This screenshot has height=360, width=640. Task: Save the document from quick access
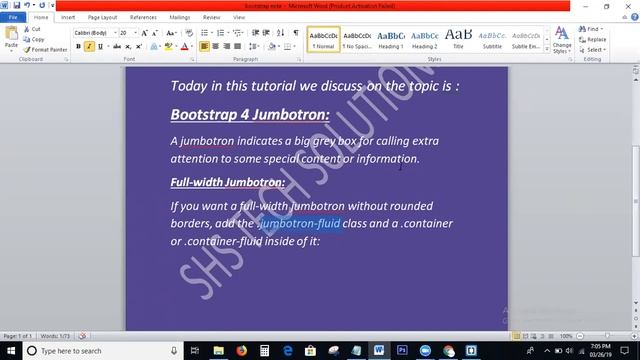[x=17, y=5]
